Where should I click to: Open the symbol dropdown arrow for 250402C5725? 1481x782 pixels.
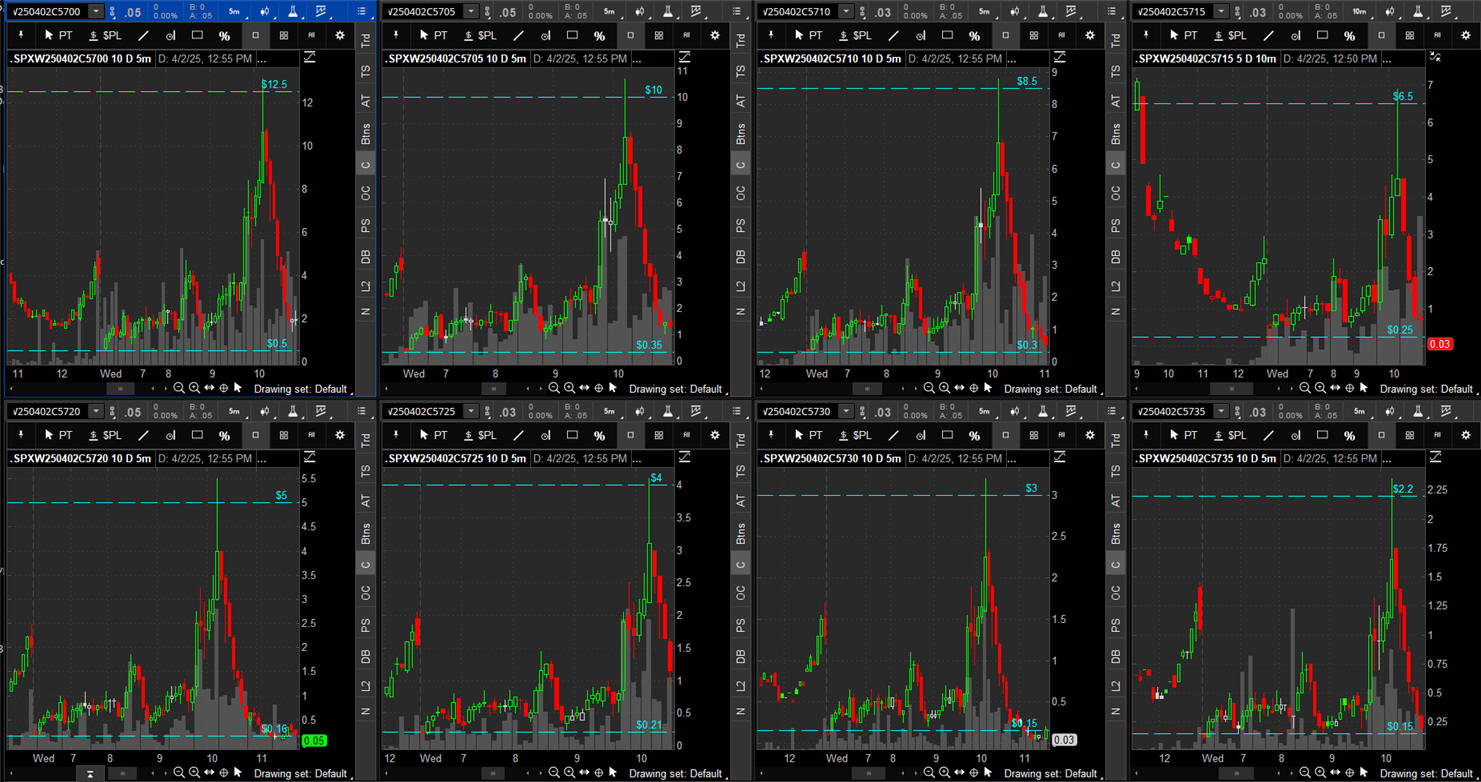pyautogui.click(x=471, y=411)
